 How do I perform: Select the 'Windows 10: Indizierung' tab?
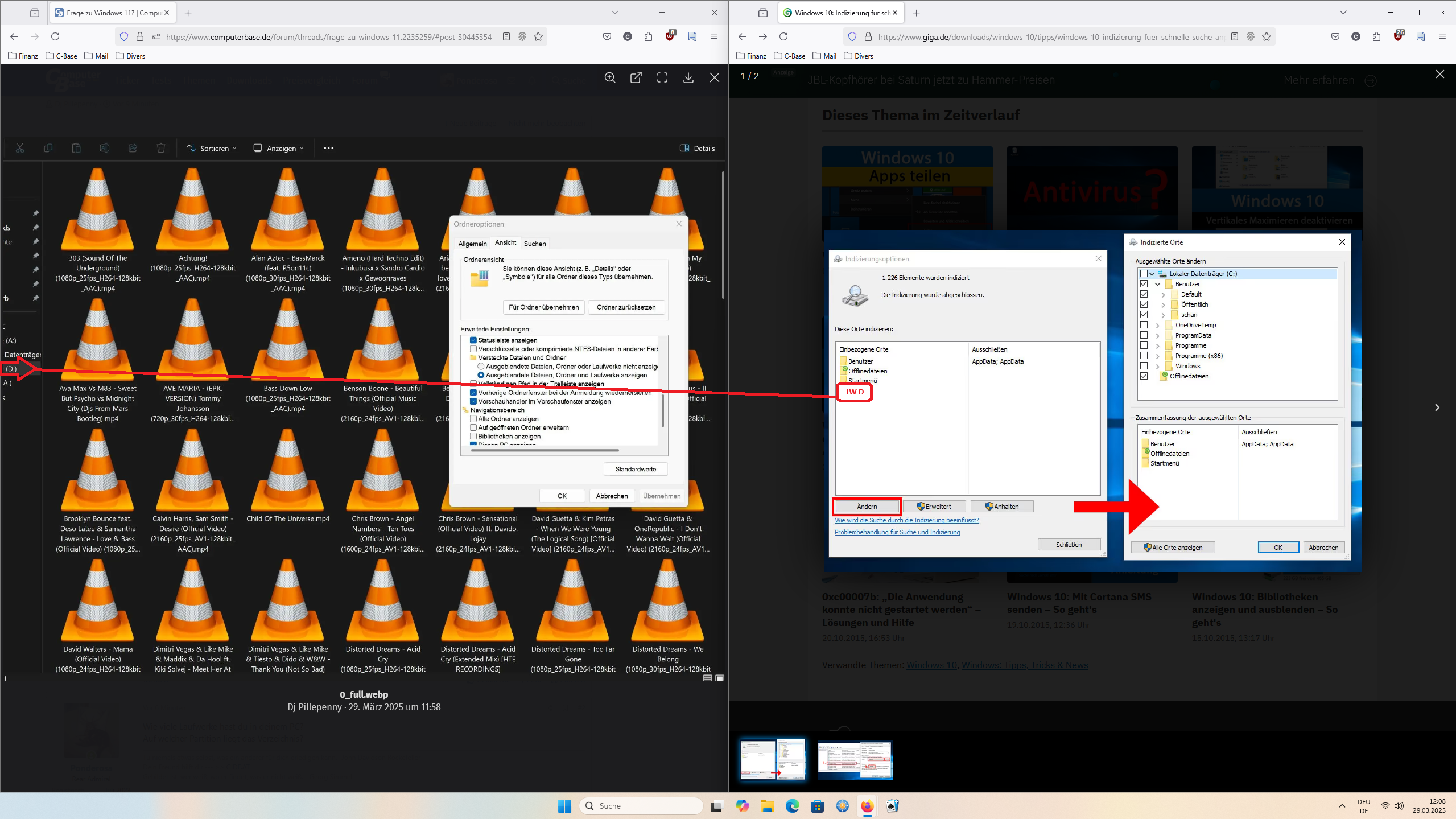pos(836,13)
